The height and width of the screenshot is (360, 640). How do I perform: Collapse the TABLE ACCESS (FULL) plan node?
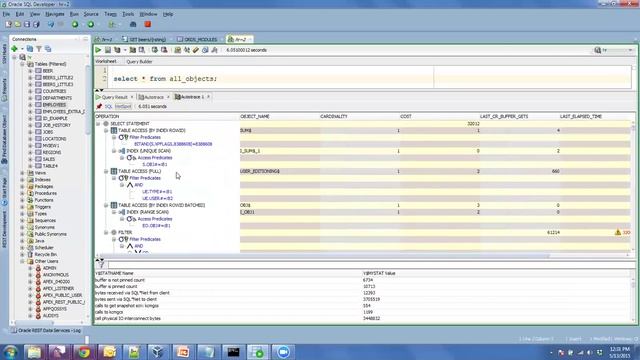click(106, 171)
